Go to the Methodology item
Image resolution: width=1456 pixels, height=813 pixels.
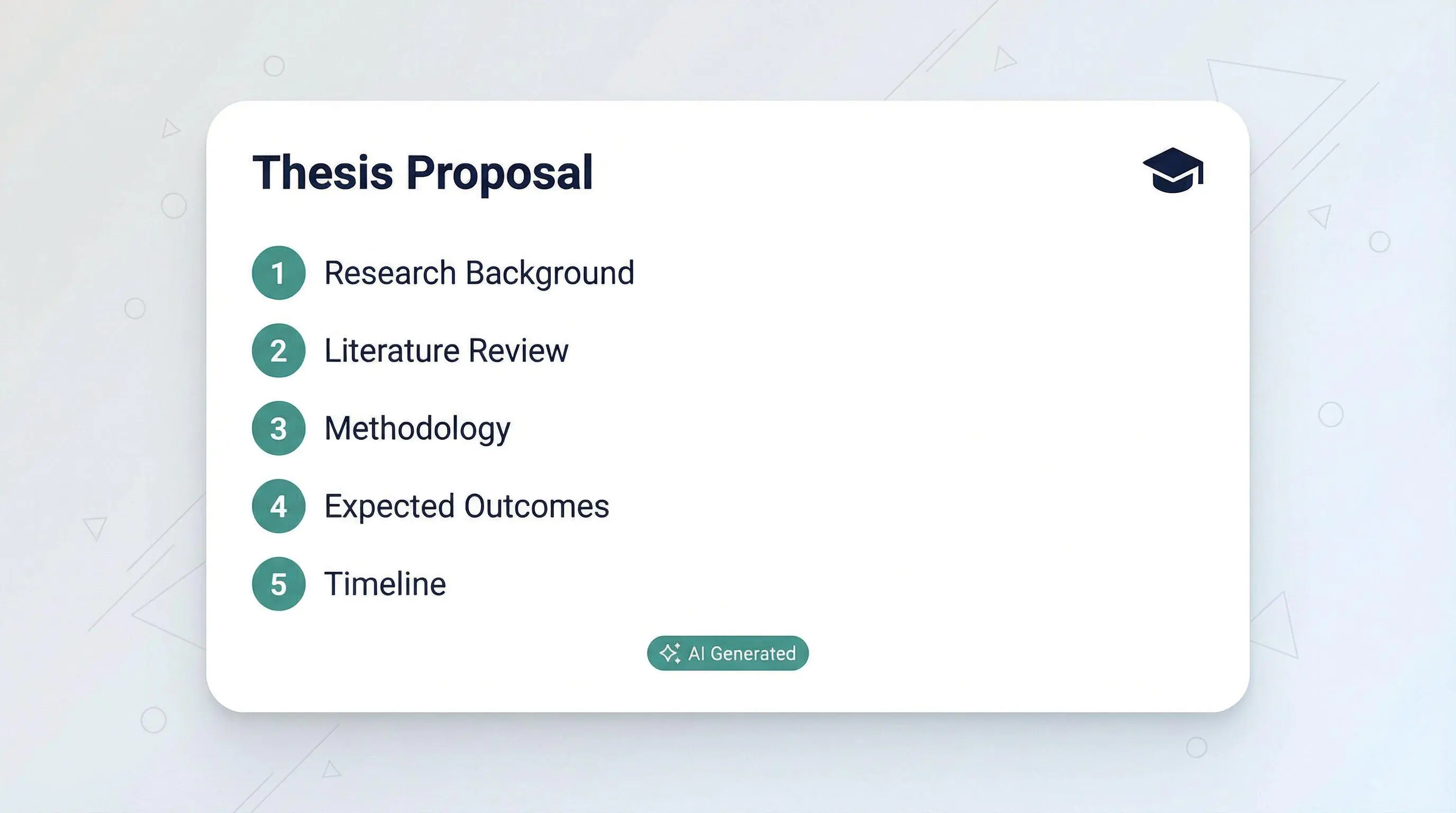pyautogui.click(x=417, y=429)
